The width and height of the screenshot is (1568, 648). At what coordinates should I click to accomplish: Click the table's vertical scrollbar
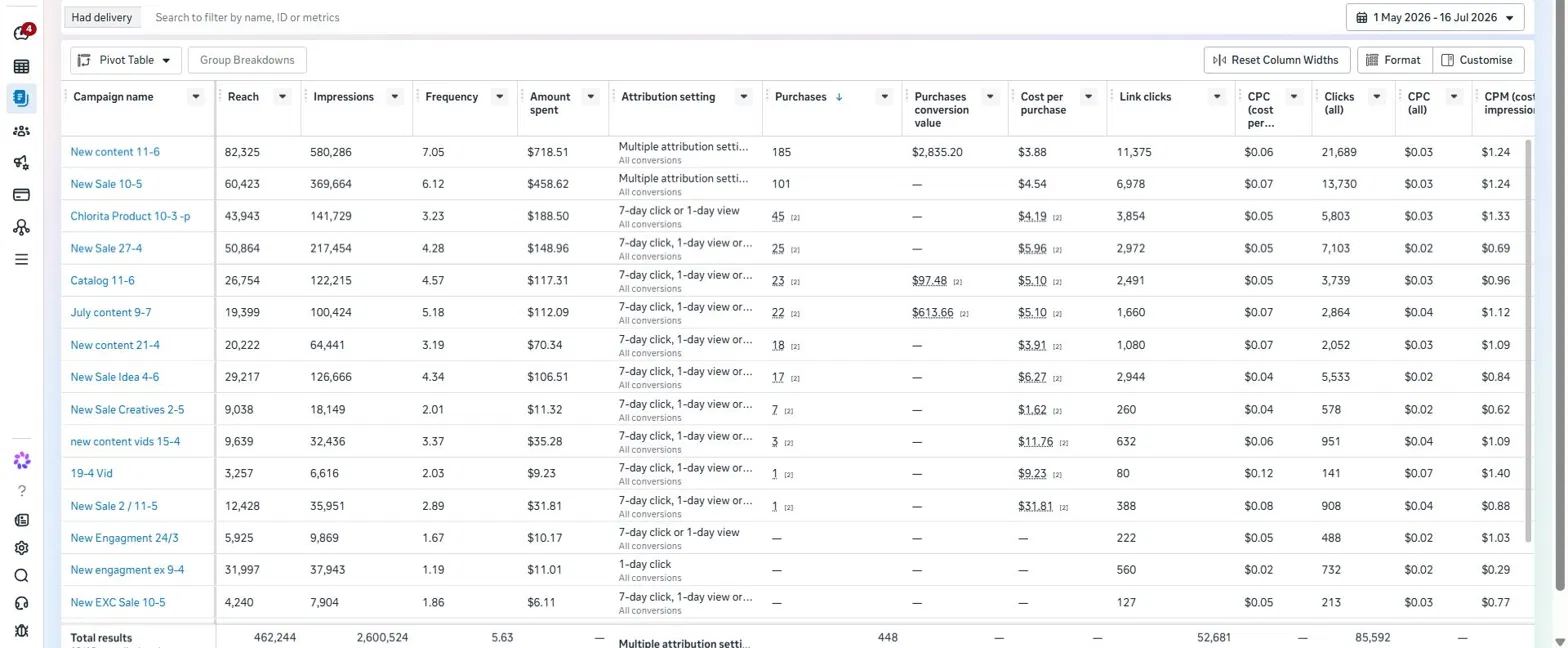click(1527, 340)
